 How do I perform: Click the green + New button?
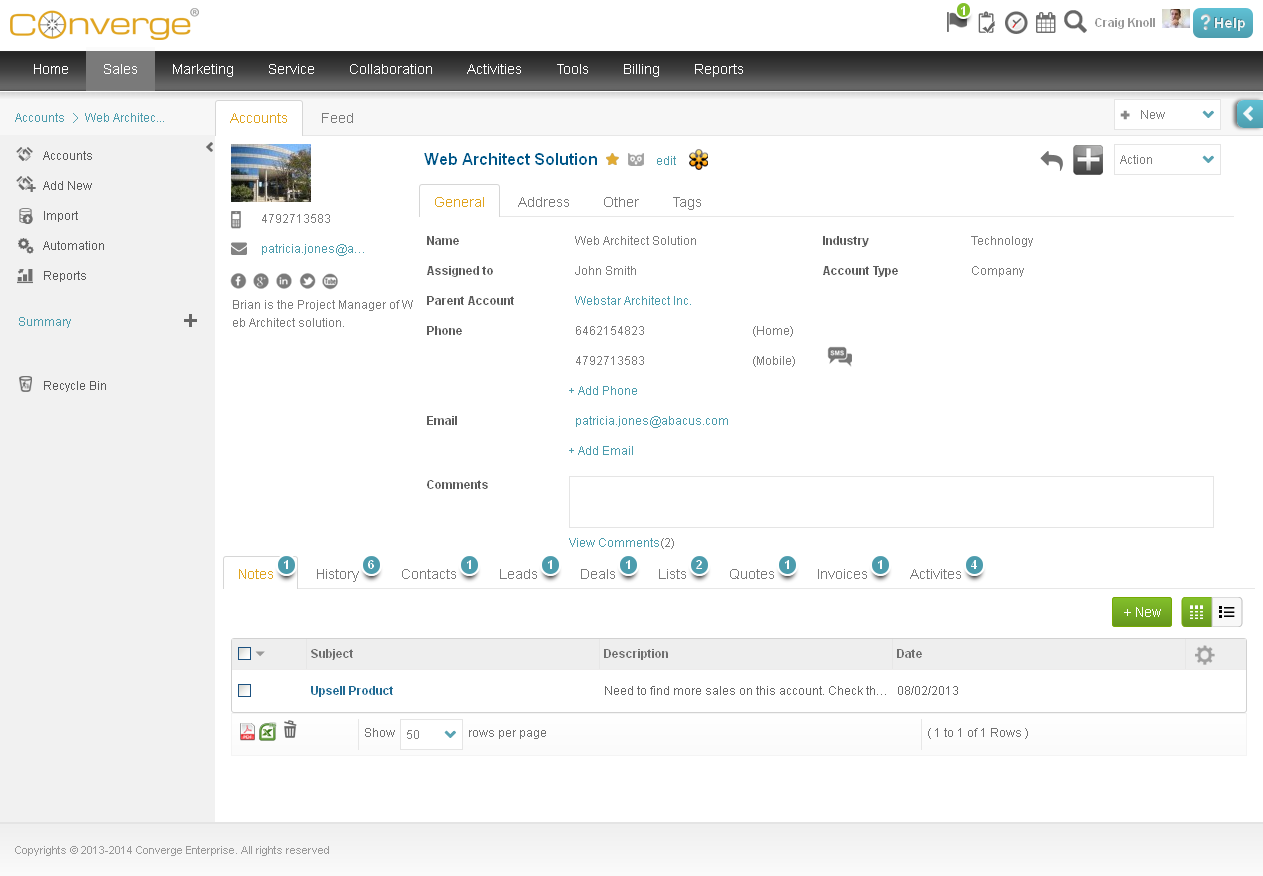1142,612
